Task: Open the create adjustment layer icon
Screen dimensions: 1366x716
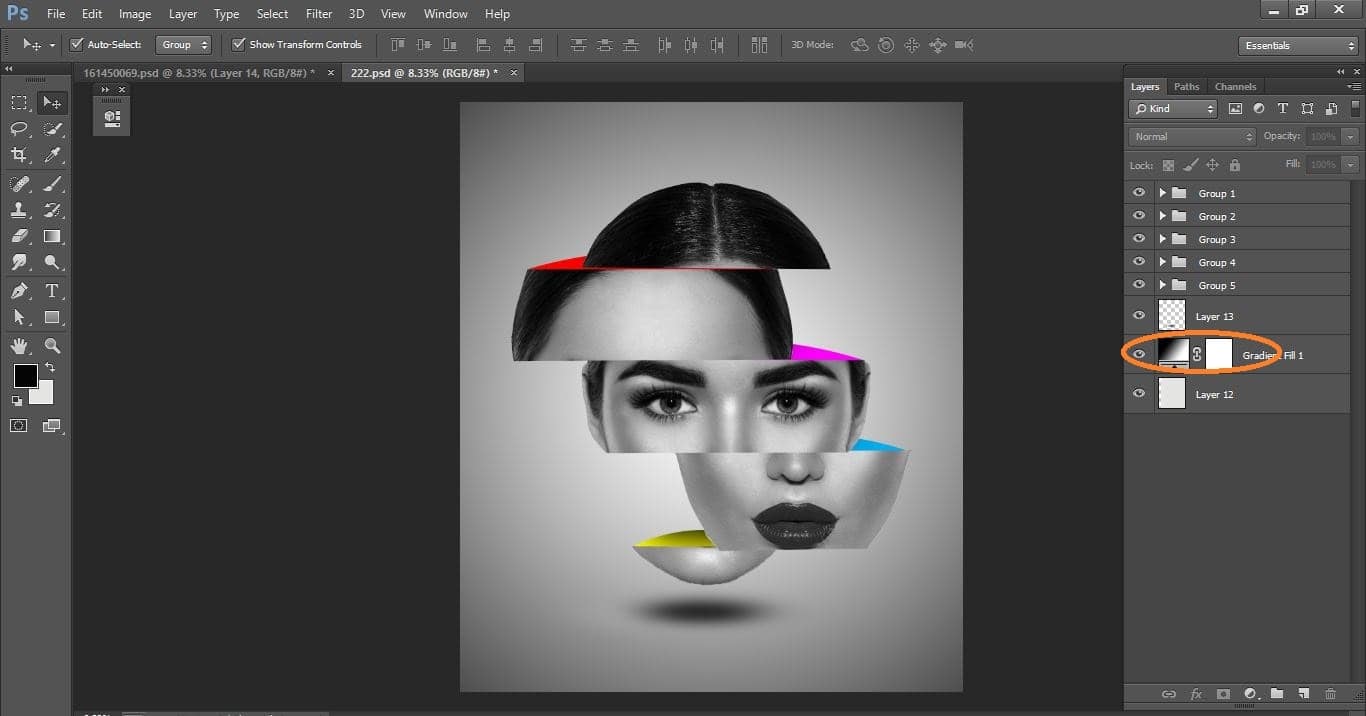Action: (1250, 694)
